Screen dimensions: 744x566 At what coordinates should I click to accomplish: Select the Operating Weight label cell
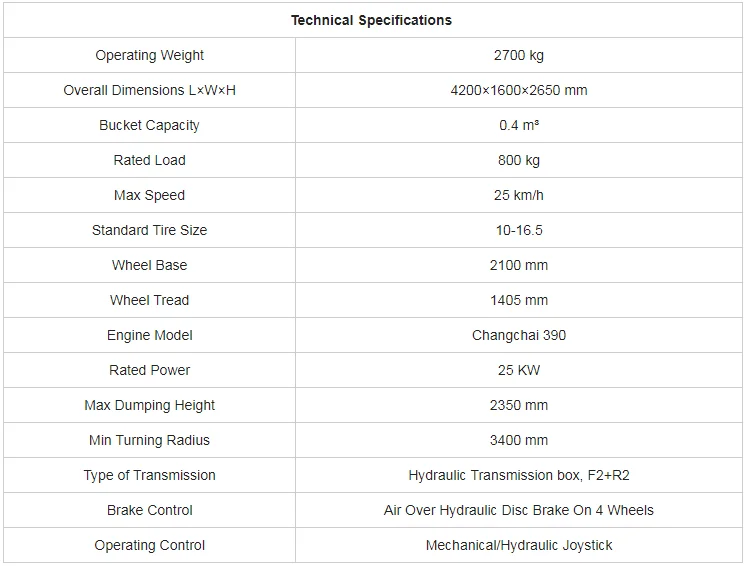click(150, 55)
